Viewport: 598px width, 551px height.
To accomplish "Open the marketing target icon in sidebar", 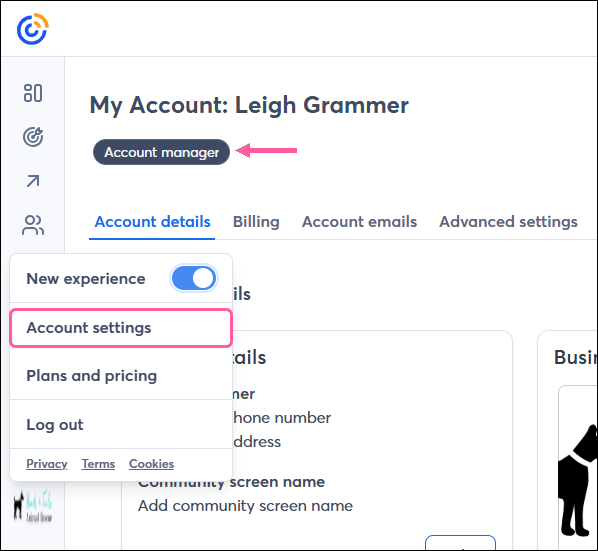I will click(x=33, y=137).
